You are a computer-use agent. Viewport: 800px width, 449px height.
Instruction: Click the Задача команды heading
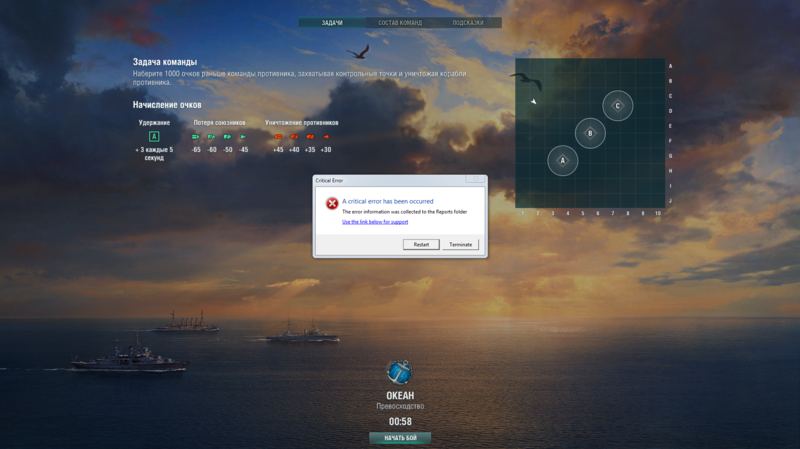pyautogui.click(x=165, y=62)
